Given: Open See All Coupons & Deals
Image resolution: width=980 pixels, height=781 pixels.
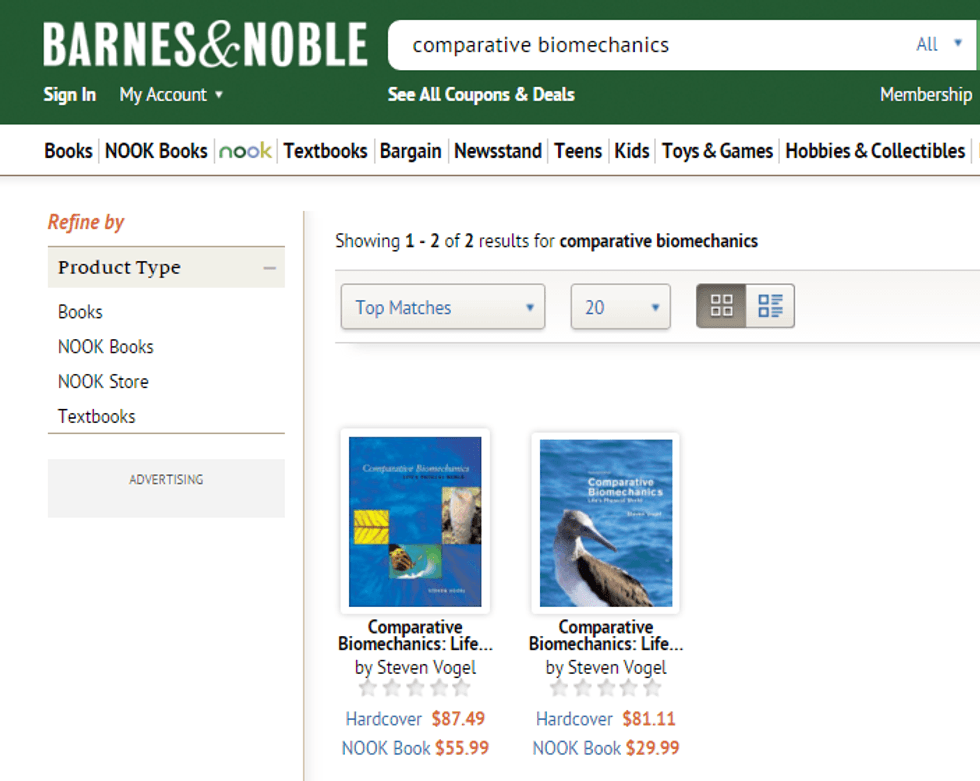Looking at the screenshot, I should click(x=481, y=95).
